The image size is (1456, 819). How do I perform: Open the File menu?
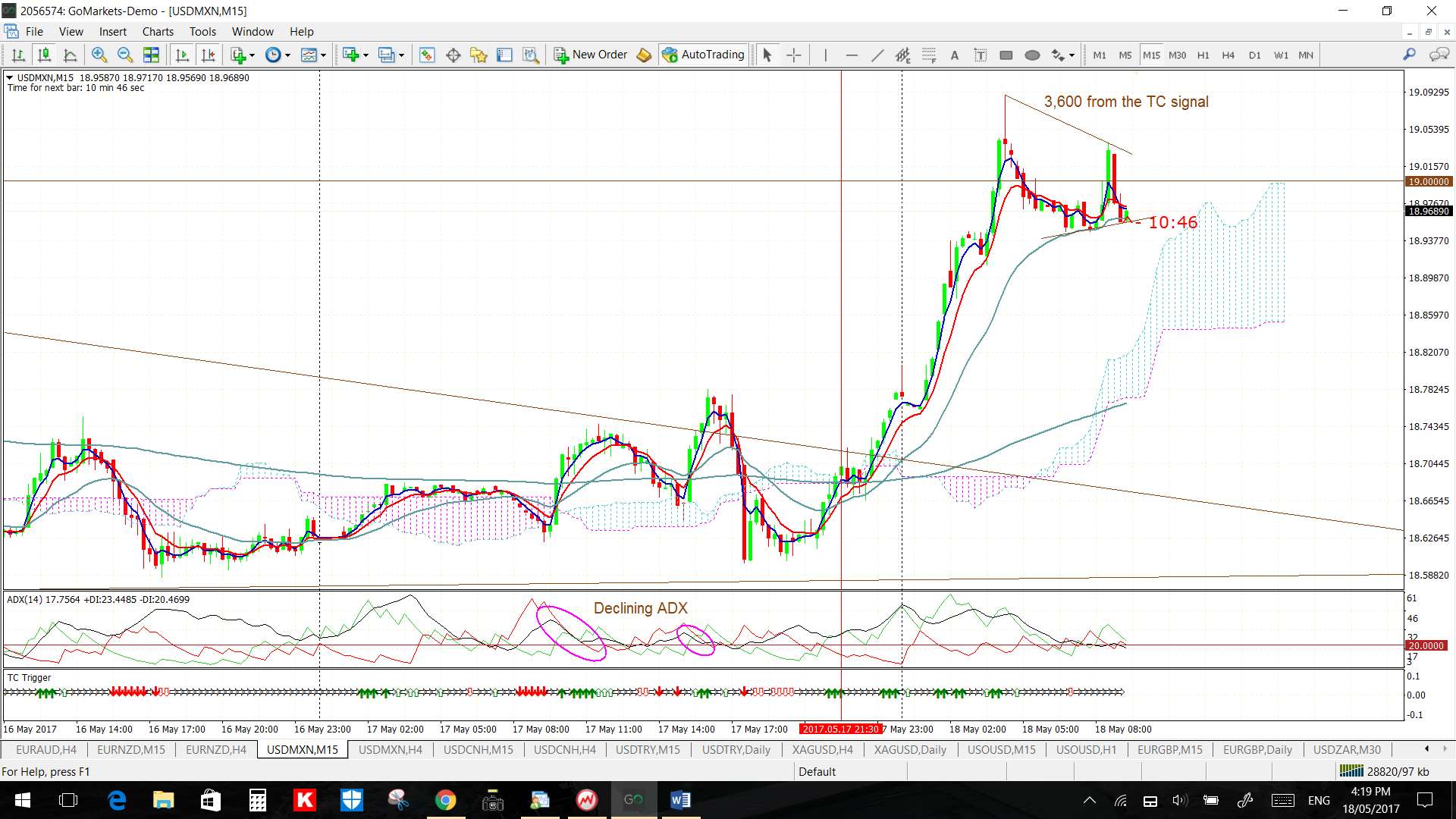click(34, 32)
